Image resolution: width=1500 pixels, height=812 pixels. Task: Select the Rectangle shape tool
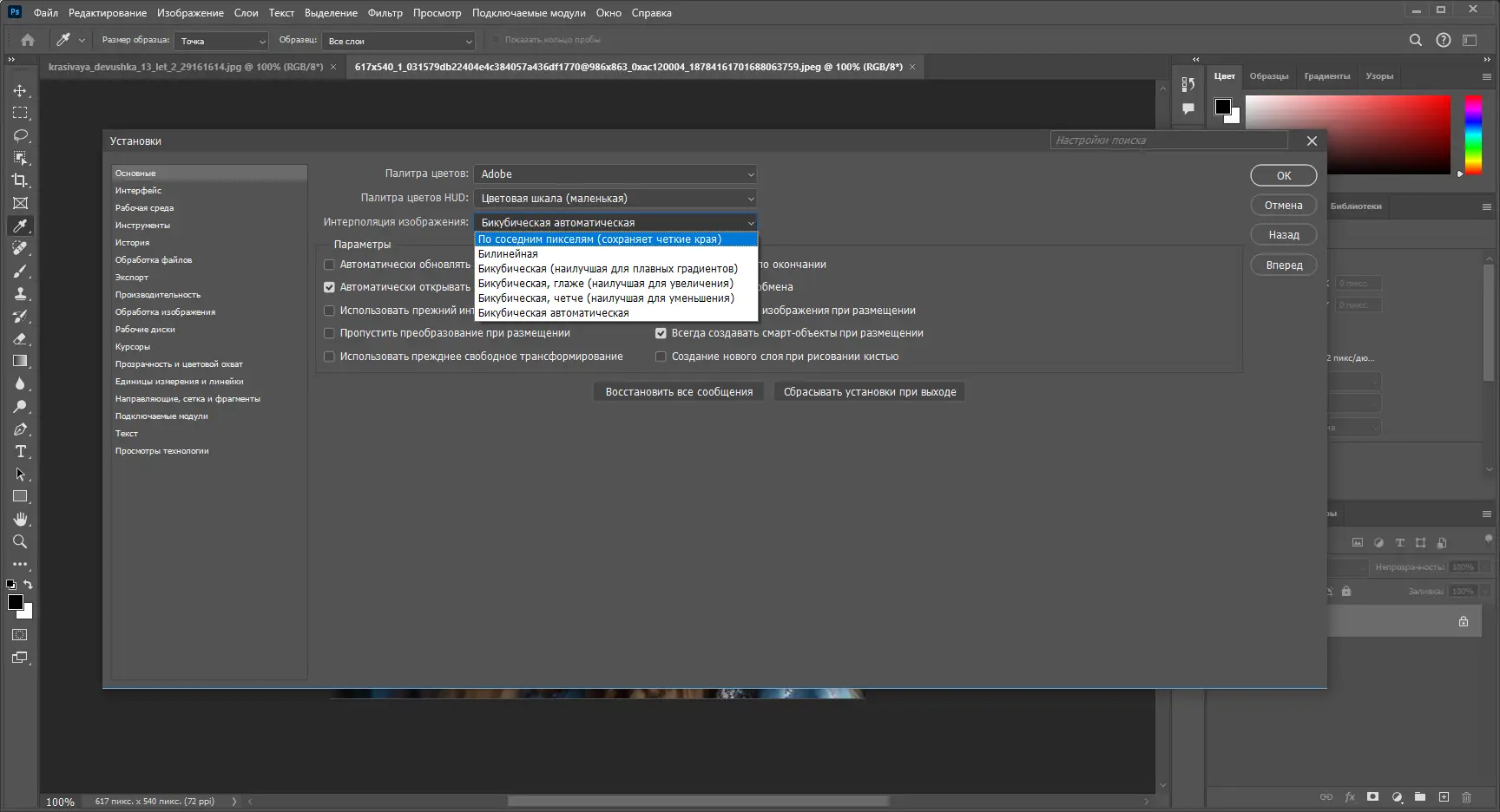20,496
